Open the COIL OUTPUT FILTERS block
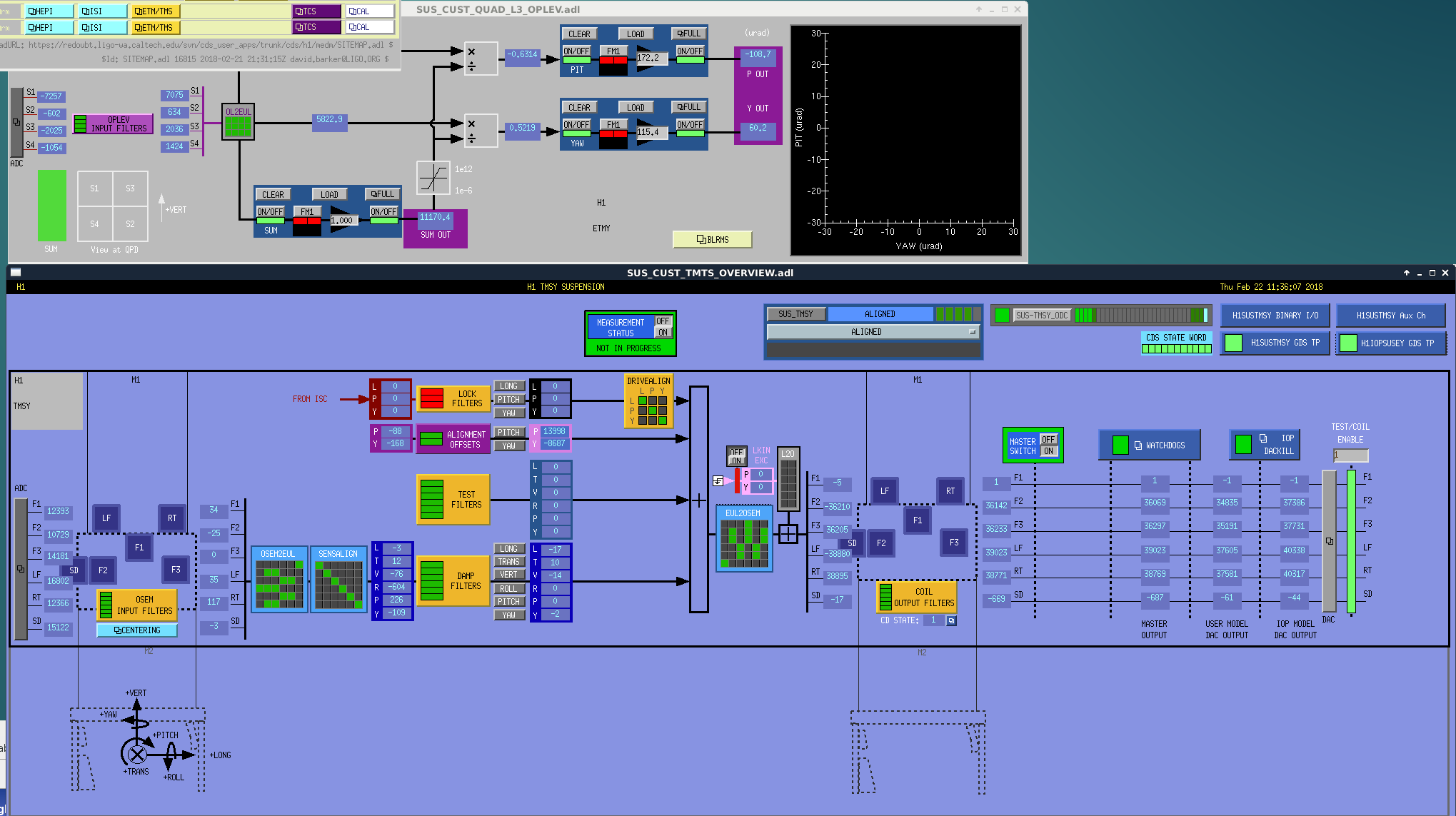This screenshot has width=1456, height=816. [916, 597]
